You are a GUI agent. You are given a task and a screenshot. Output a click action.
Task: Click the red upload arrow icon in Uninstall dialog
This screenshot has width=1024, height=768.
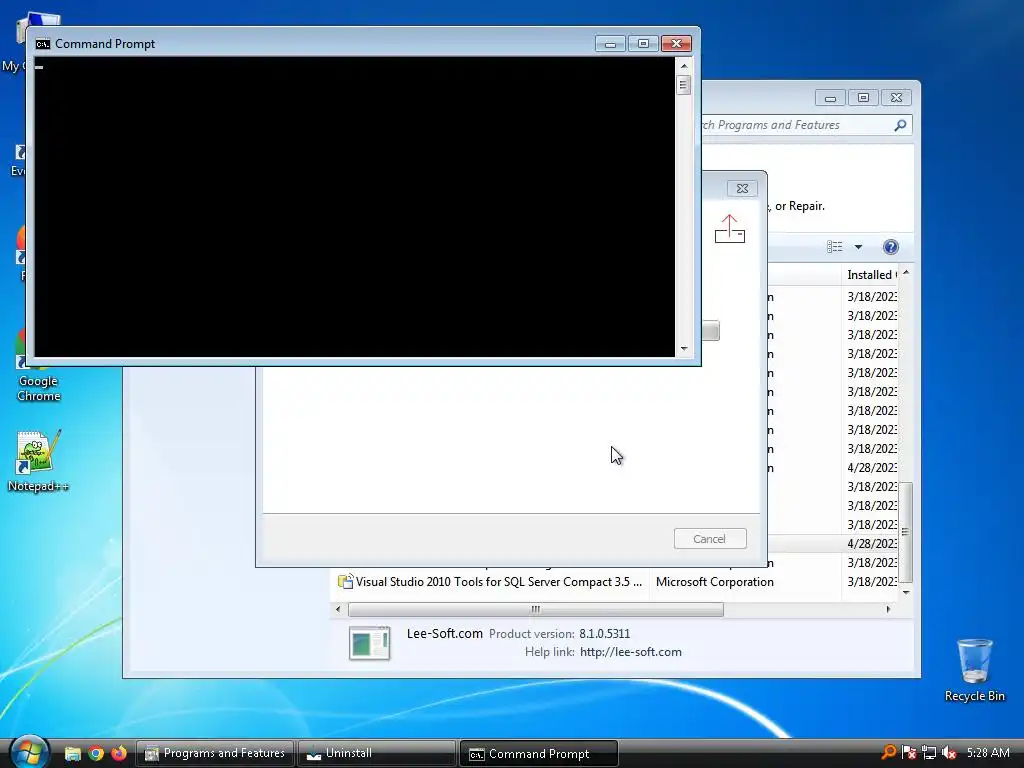(x=729, y=229)
